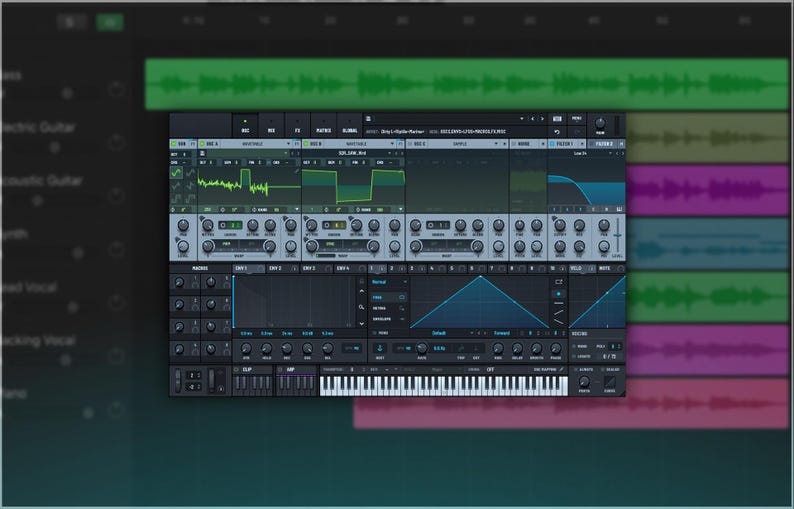Open the LFO Forward direction dropdown
This screenshot has width=794, height=509.
point(502,333)
